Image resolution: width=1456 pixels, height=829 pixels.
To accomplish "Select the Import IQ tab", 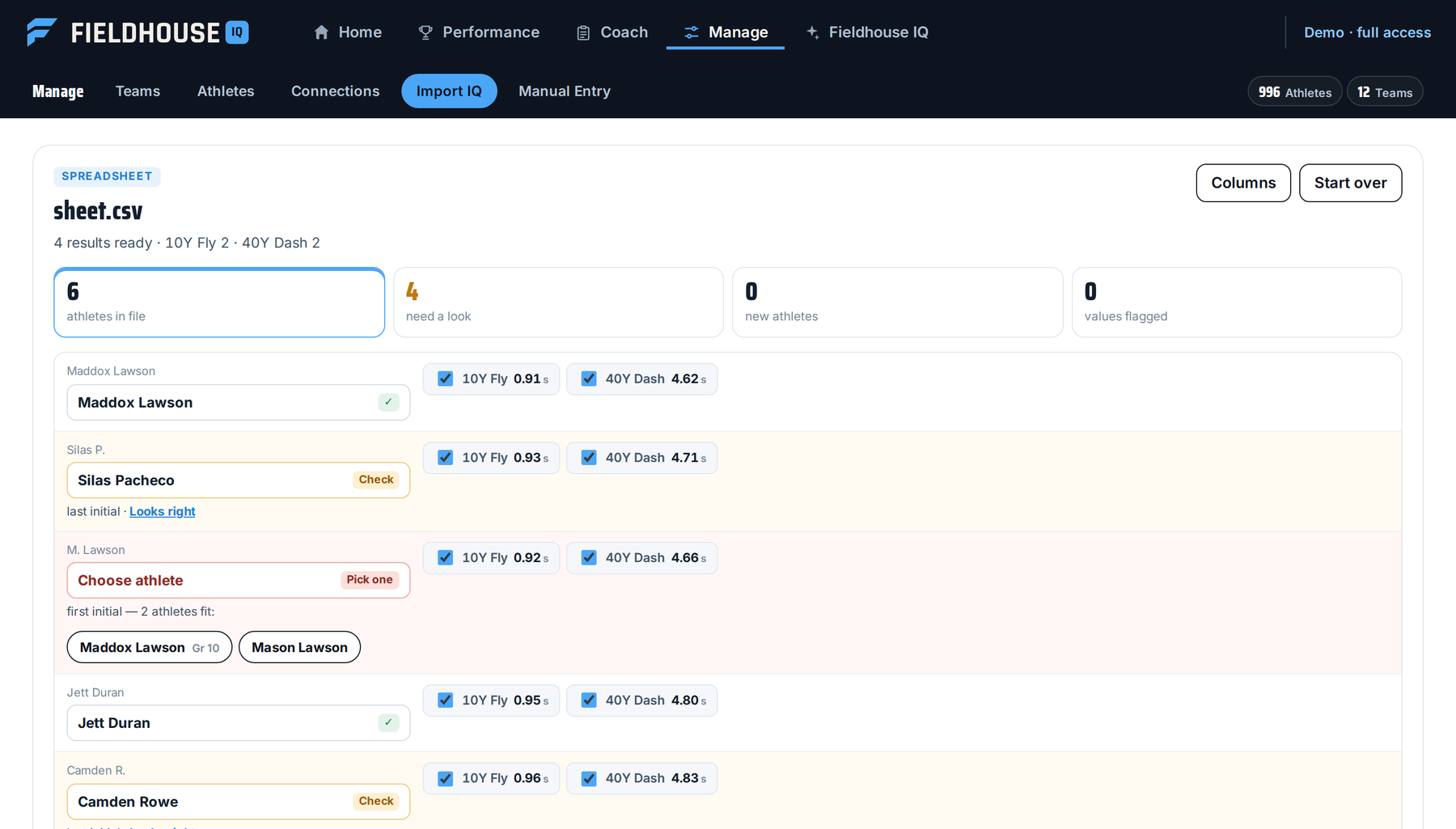I will click(x=449, y=91).
